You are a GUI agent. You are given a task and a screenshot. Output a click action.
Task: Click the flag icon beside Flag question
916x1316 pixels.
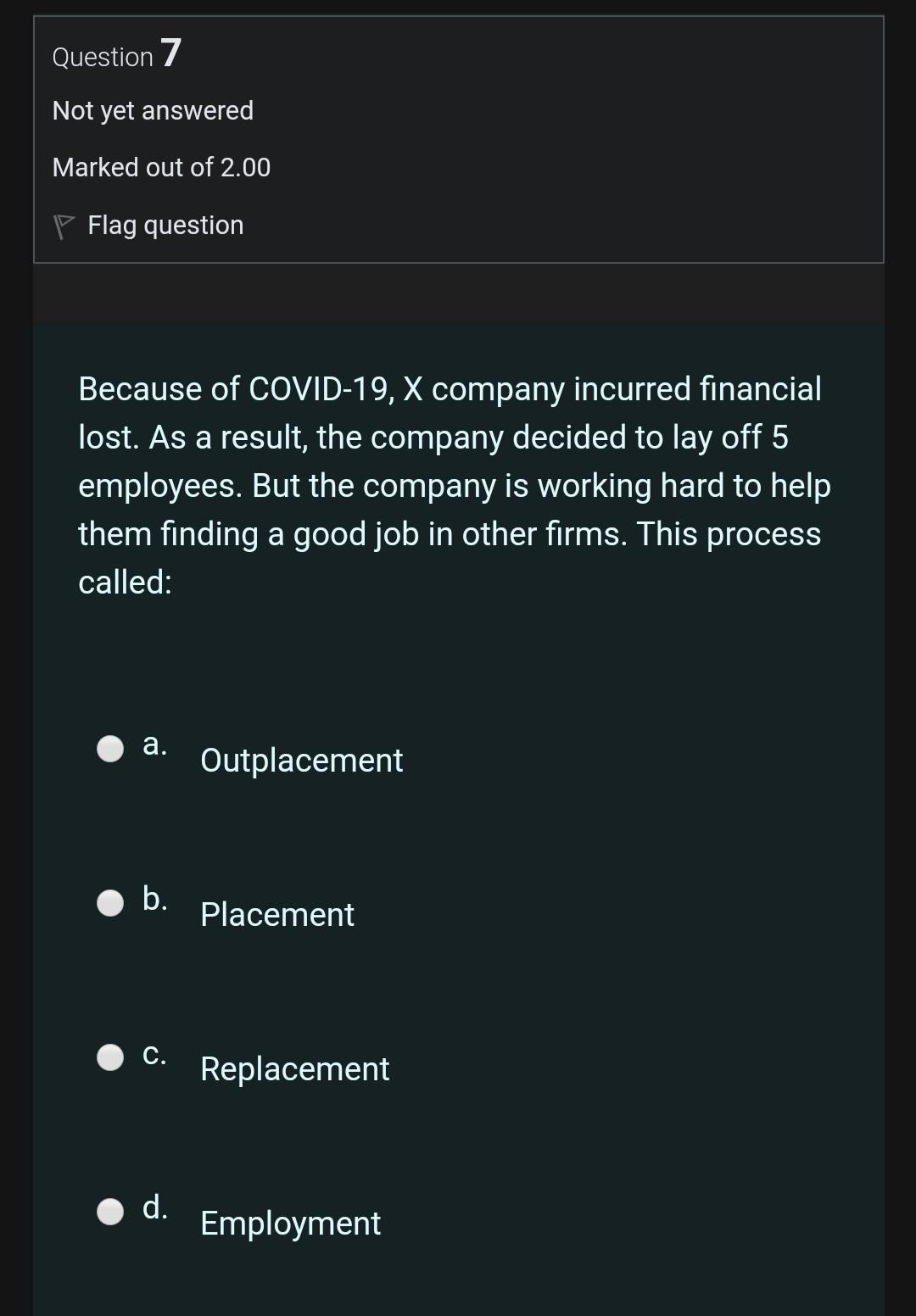coord(63,225)
